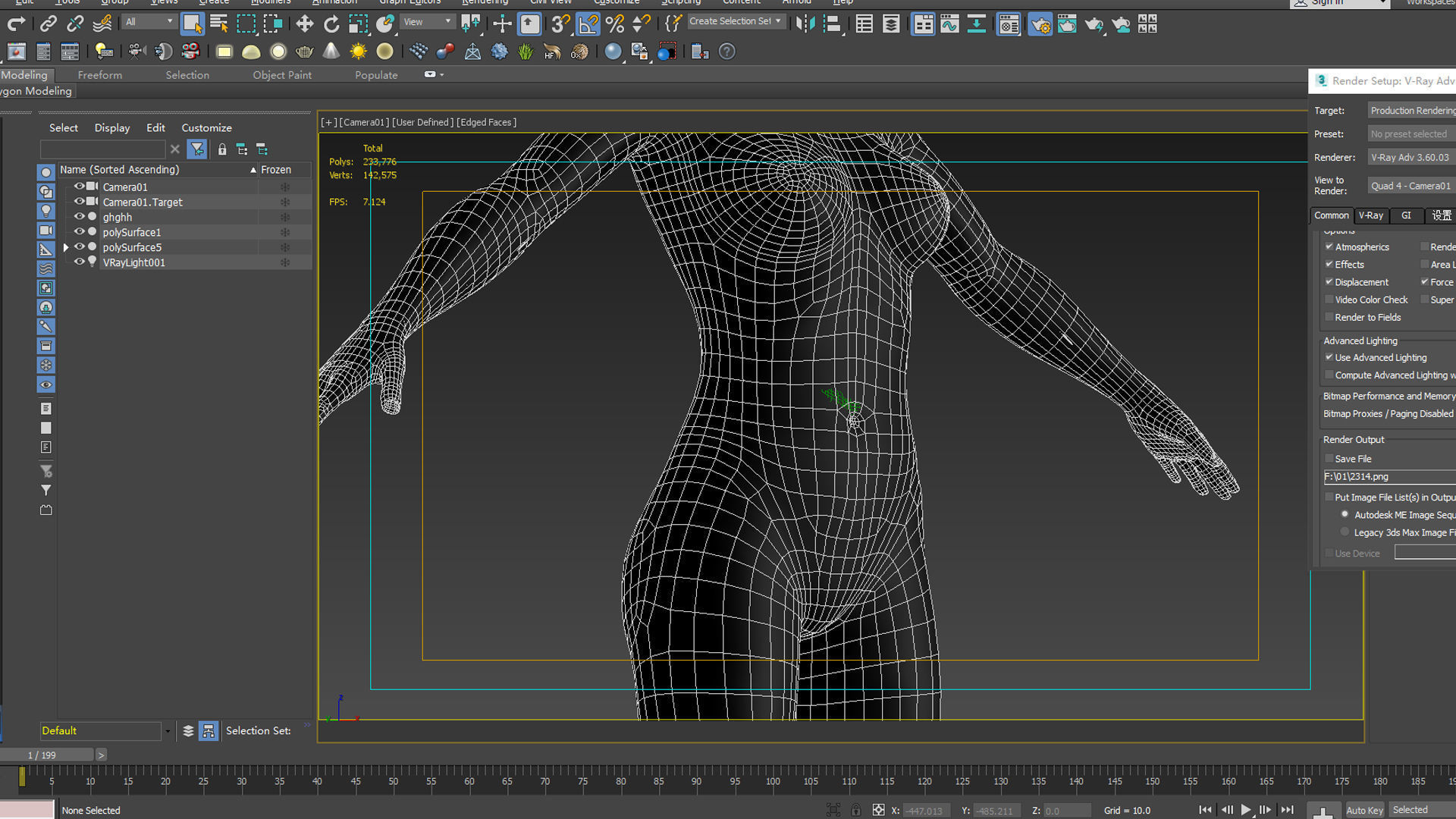Open the Freeform ribbon tab
The height and width of the screenshot is (819, 1456).
pos(99,75)
